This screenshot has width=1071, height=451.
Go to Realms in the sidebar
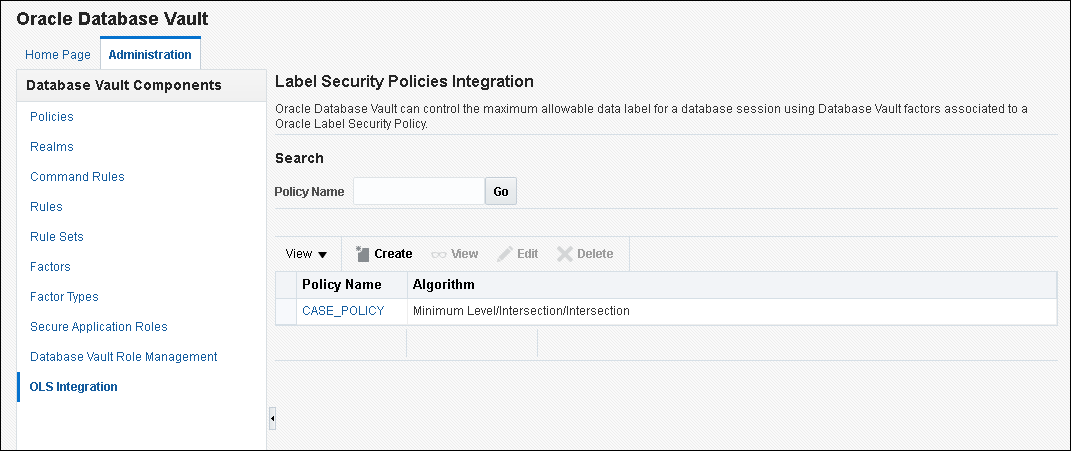tap(52, 147)
